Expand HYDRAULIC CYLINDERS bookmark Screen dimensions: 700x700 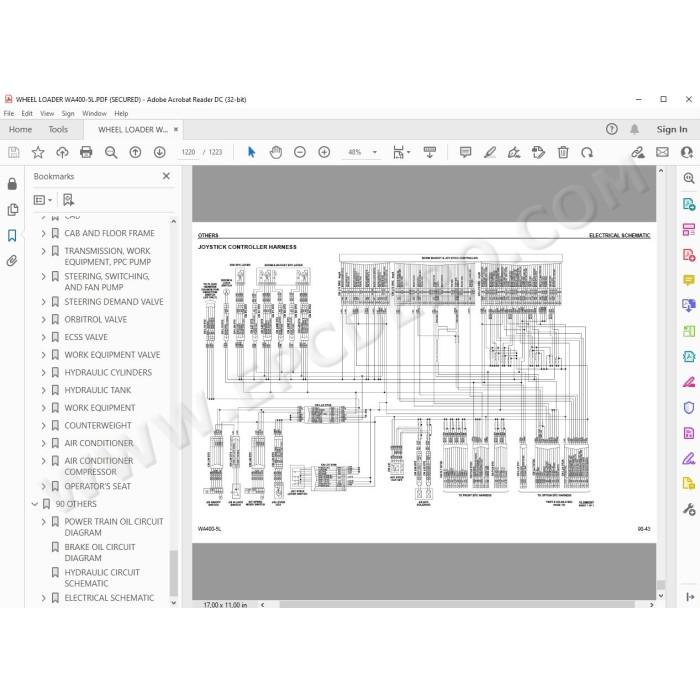(43, 373)
